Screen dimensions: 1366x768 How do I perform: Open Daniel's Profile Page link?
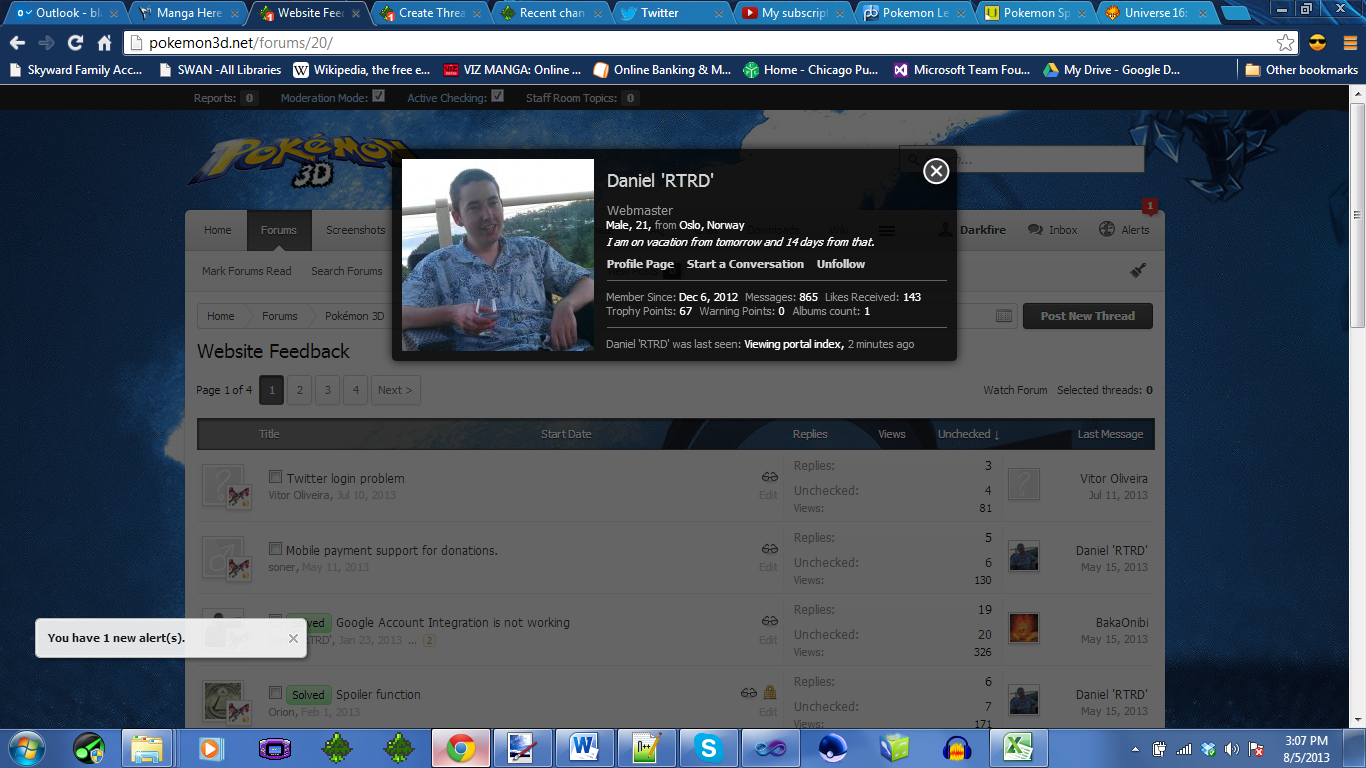(640, 264)
